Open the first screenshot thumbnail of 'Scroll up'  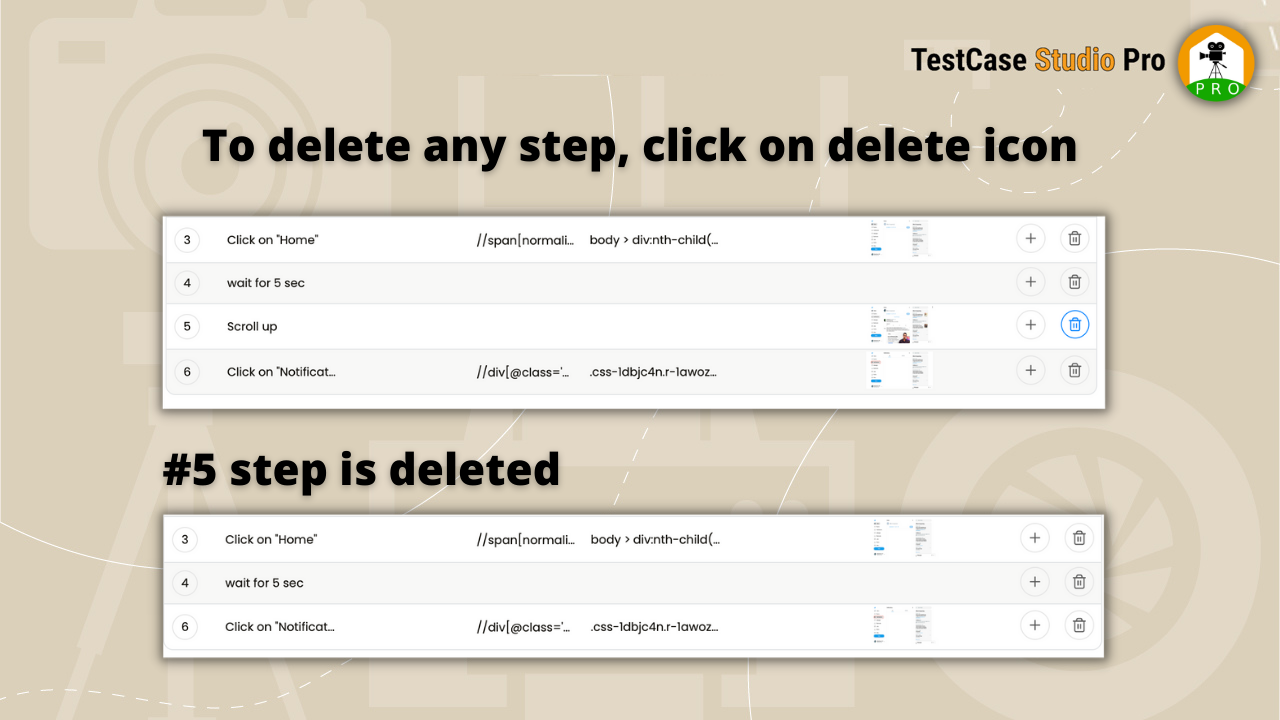884,324
